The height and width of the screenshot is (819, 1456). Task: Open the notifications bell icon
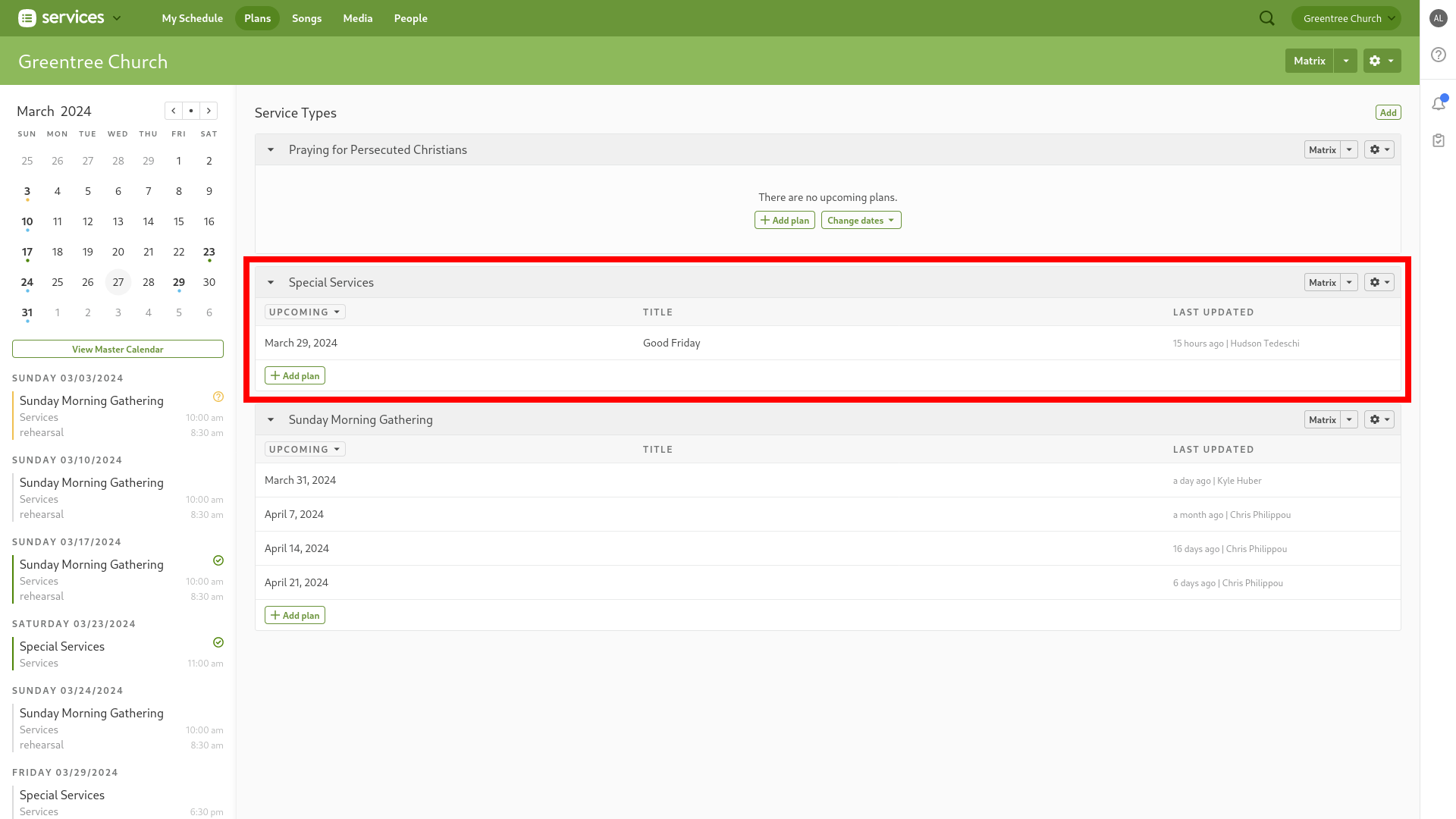pyautogui.click(x=1439, y=104)
